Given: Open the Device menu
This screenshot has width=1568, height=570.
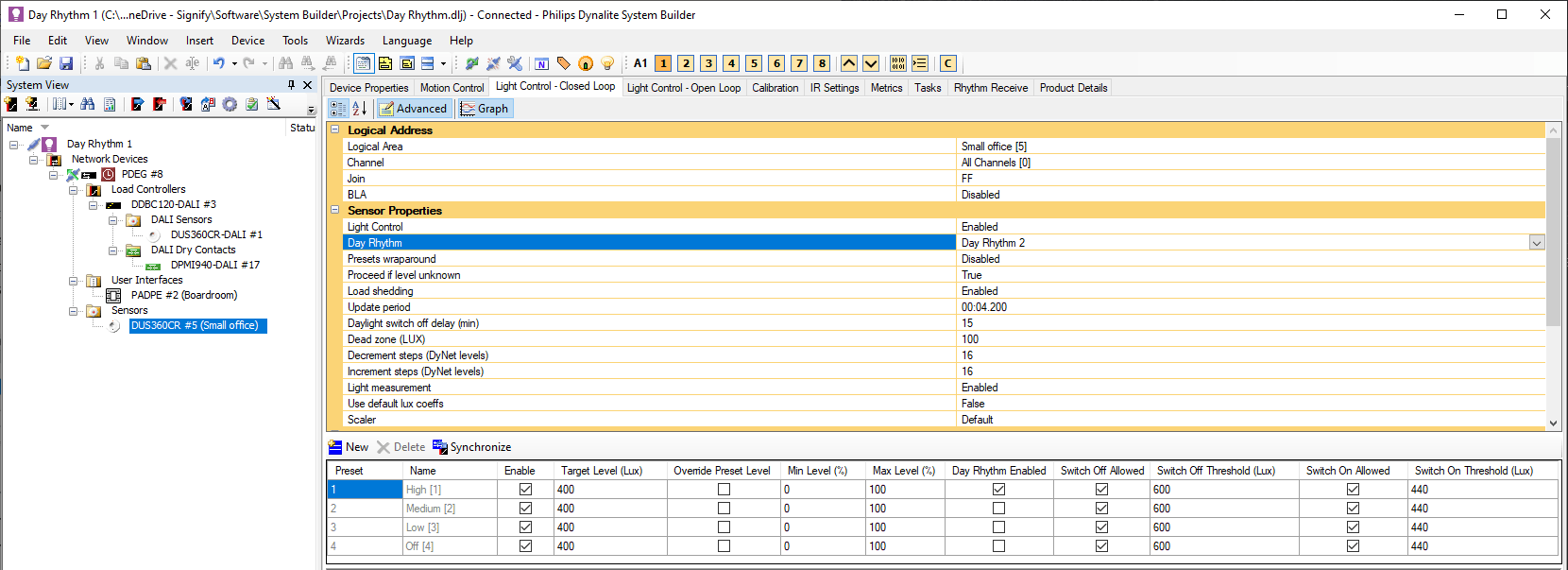Looking at the screenshot, I should coord(247,41).
